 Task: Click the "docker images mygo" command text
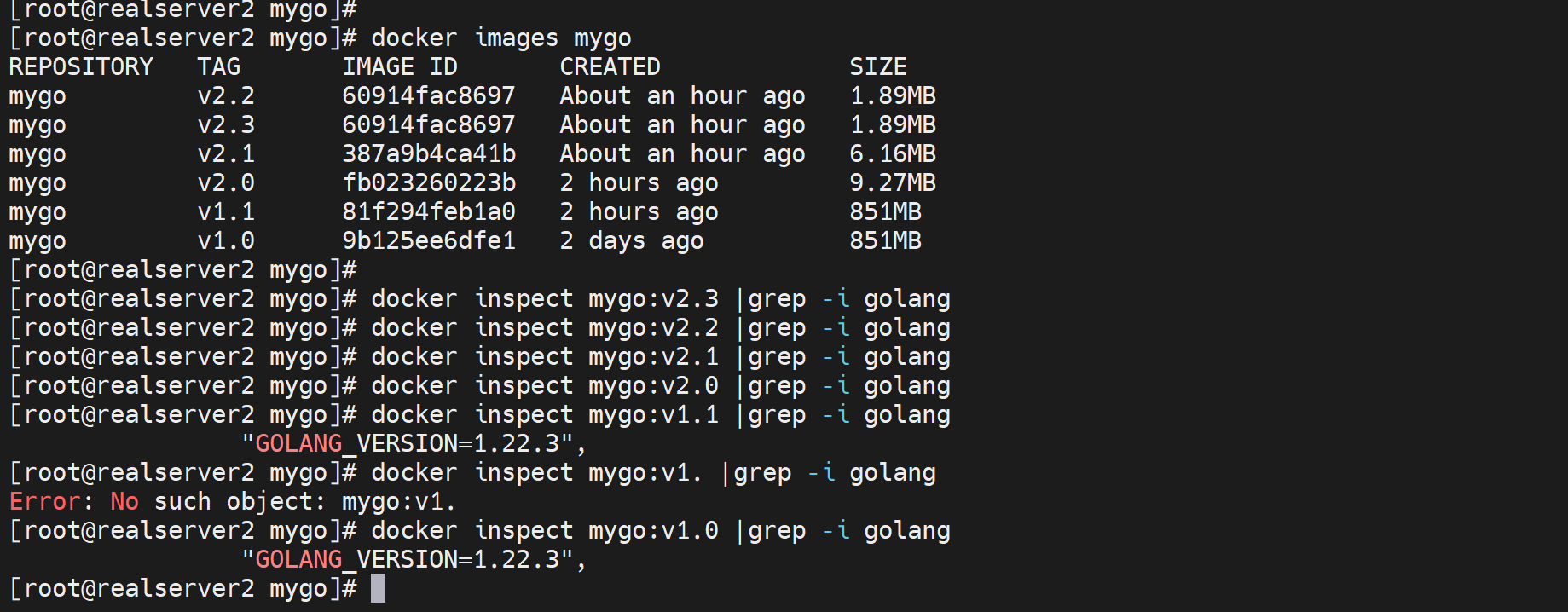pyautogui.click(x=501, y=38)
